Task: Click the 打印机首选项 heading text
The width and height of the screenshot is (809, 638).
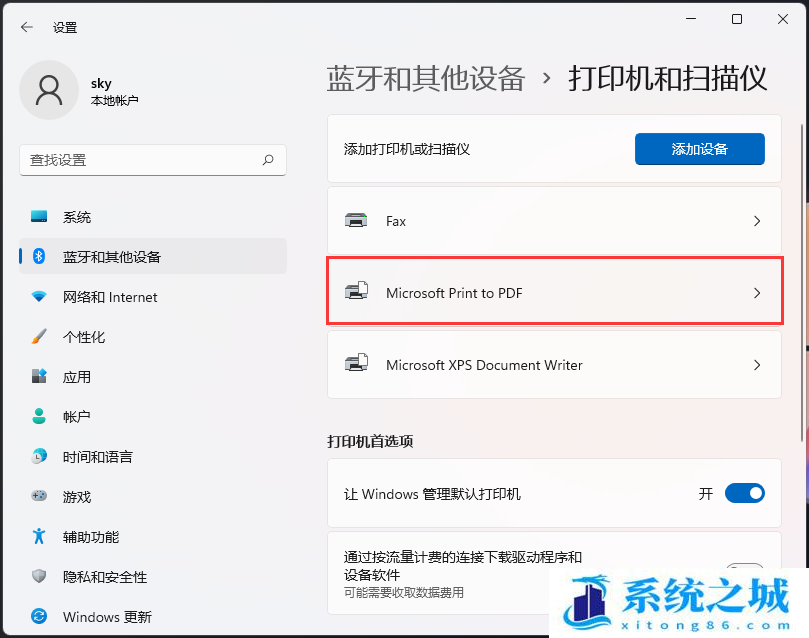Action: click(370, 441)
